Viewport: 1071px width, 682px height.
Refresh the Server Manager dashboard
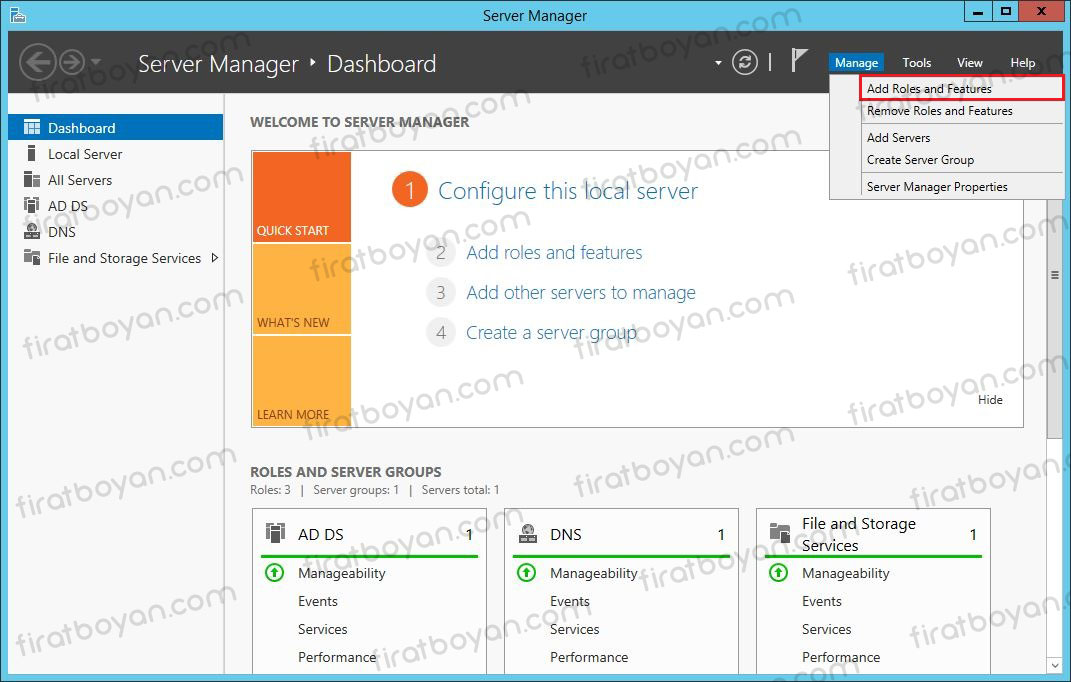745,62
